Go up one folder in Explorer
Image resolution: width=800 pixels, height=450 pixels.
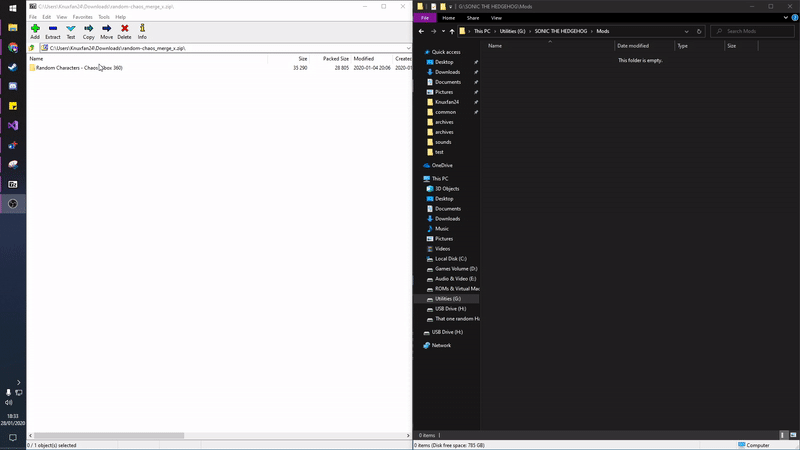pyautogui.click(x=452, y=31)
